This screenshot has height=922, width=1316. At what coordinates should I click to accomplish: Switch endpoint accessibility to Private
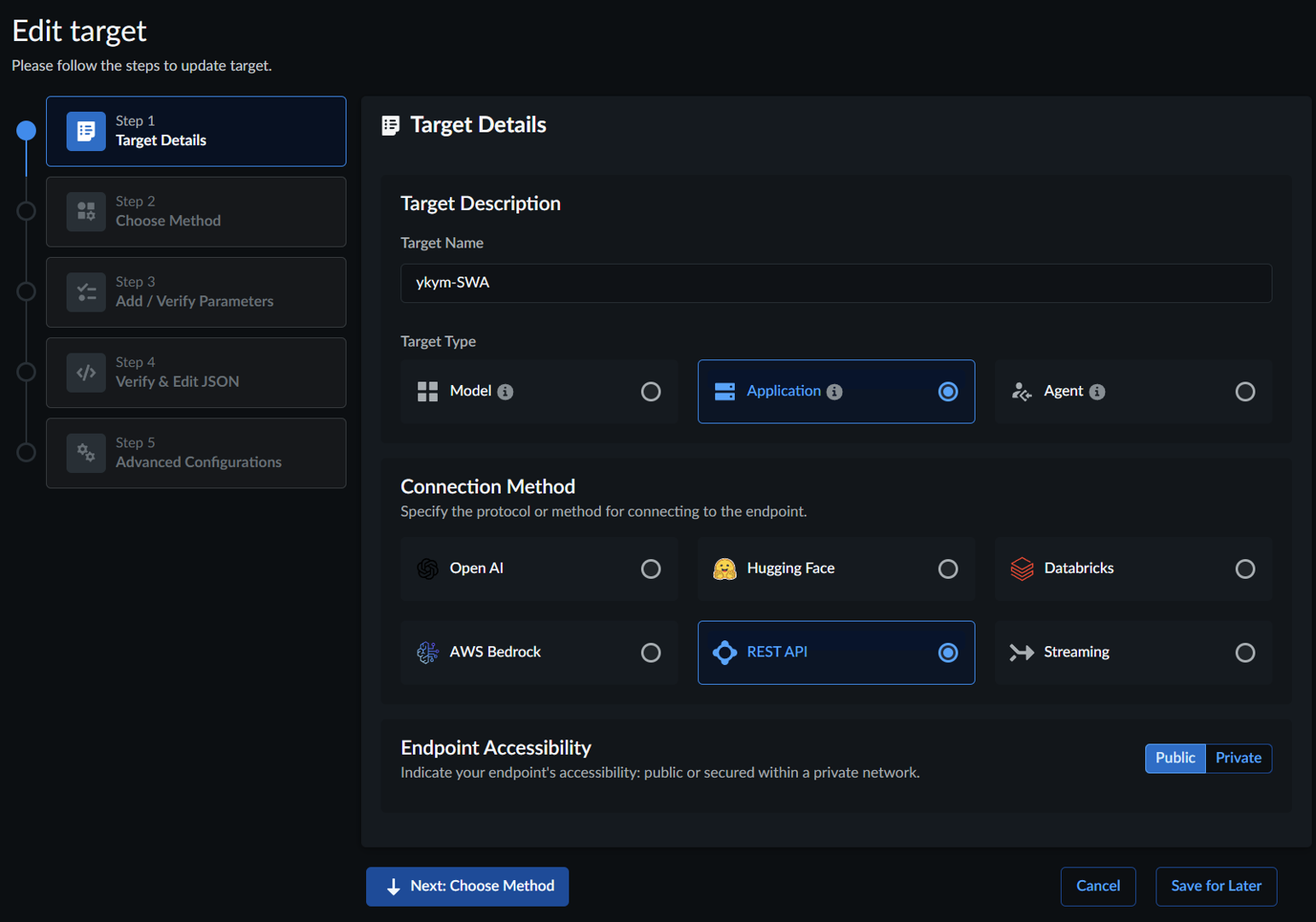point(1237,758)
